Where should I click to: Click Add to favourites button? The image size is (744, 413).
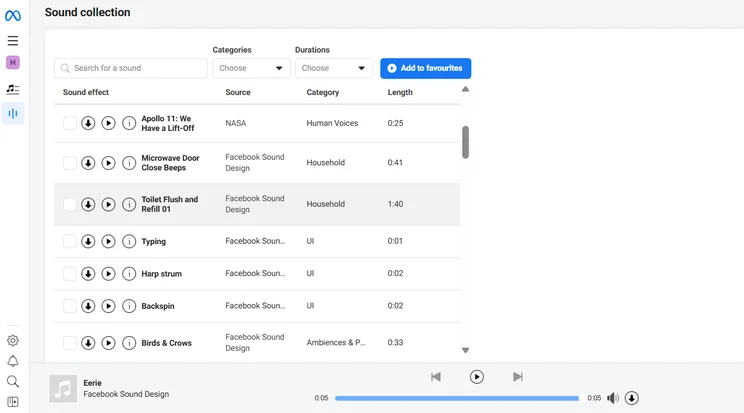426,68
